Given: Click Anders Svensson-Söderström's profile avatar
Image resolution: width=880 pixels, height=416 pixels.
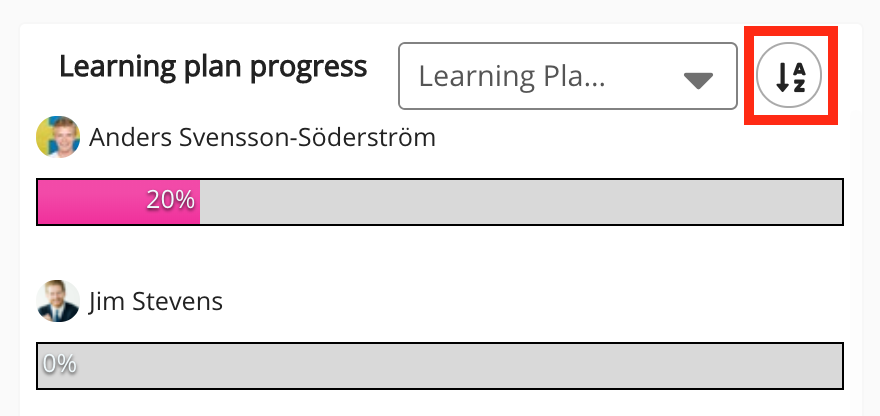Looking at the screenshot, I should point(58,137).
